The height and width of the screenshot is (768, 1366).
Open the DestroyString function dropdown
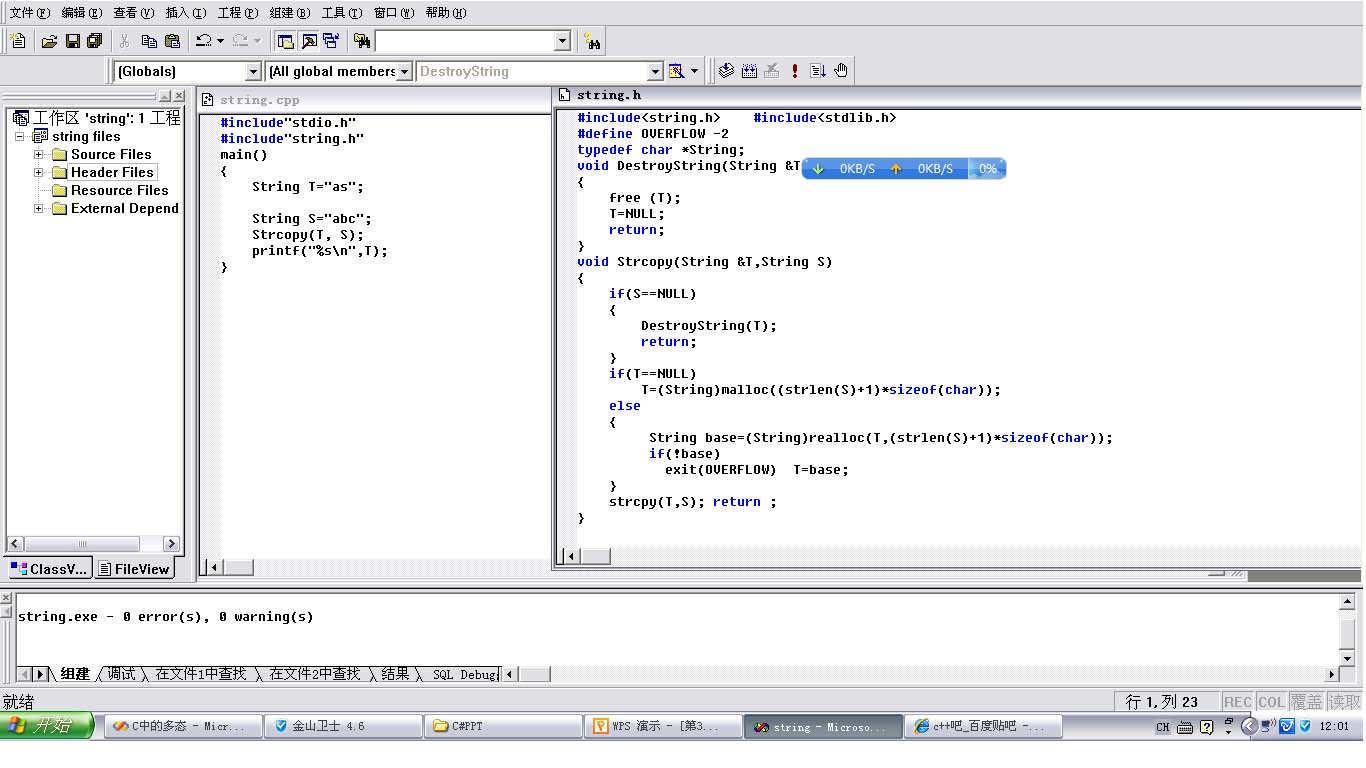tap(655, 71)
